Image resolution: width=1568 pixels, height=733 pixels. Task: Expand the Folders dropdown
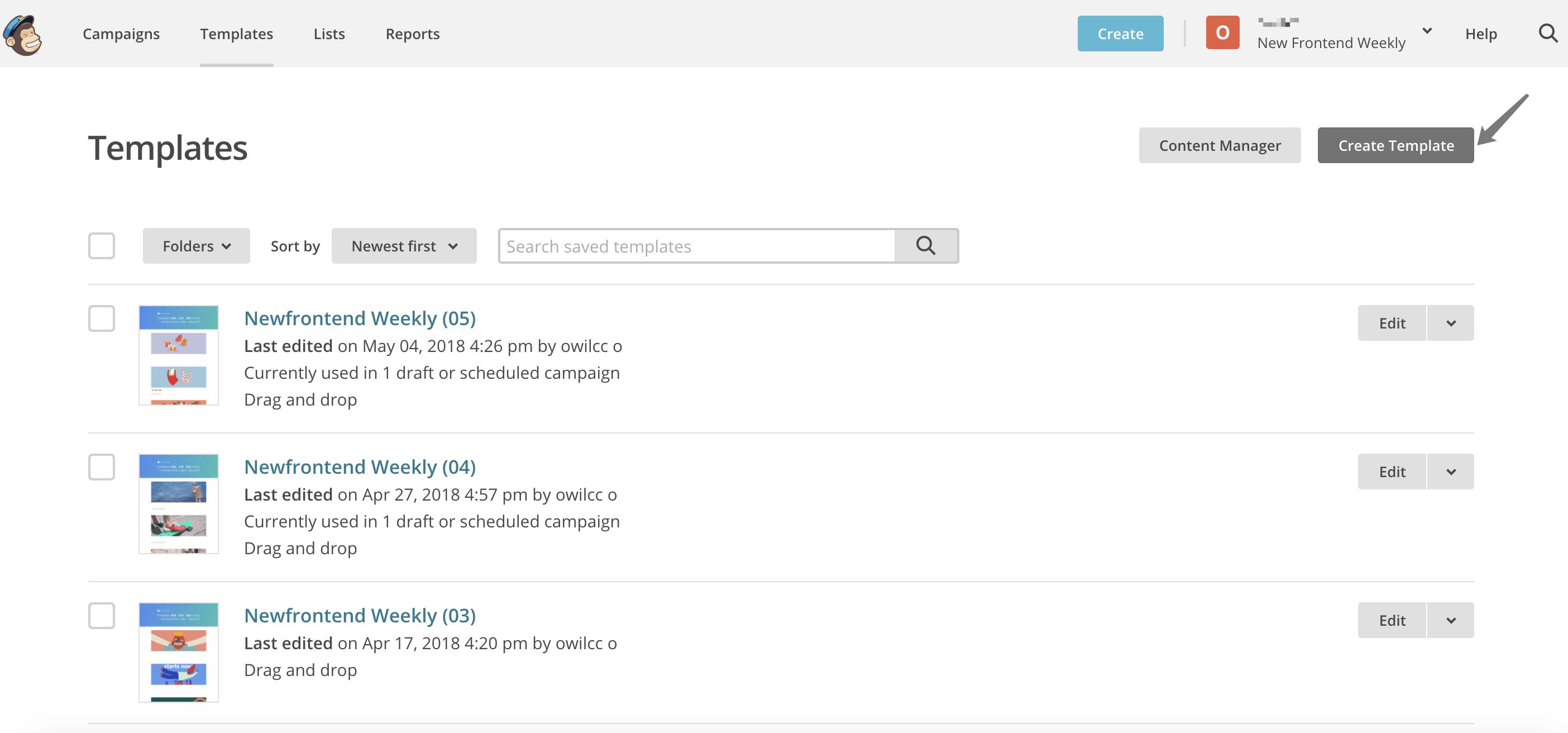196,246
